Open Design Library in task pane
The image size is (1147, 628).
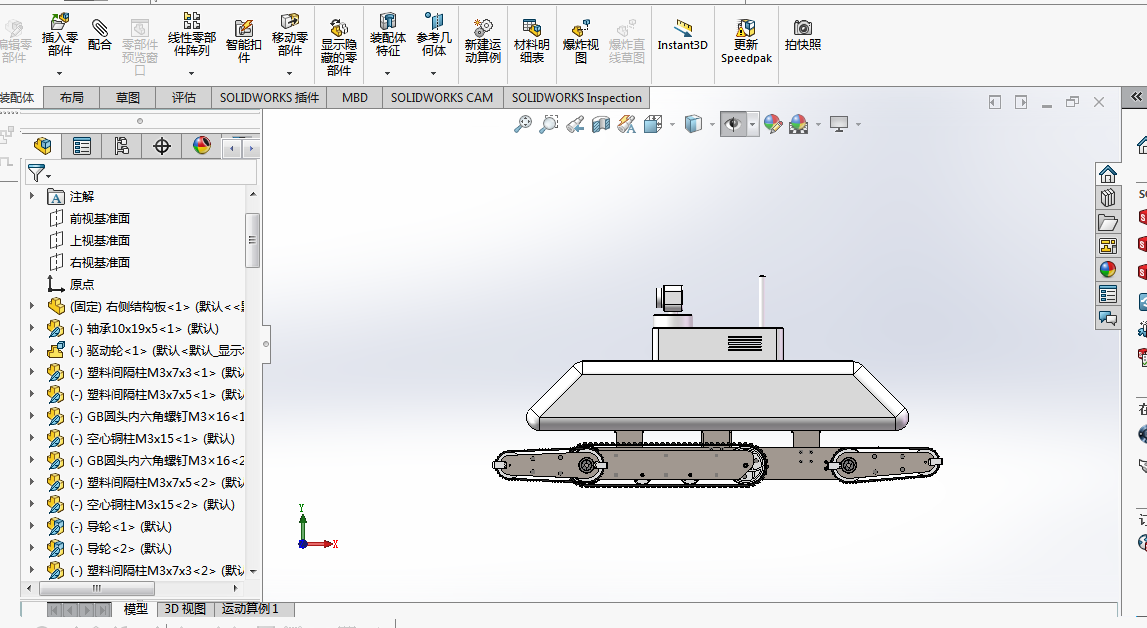pos(1107,197)
